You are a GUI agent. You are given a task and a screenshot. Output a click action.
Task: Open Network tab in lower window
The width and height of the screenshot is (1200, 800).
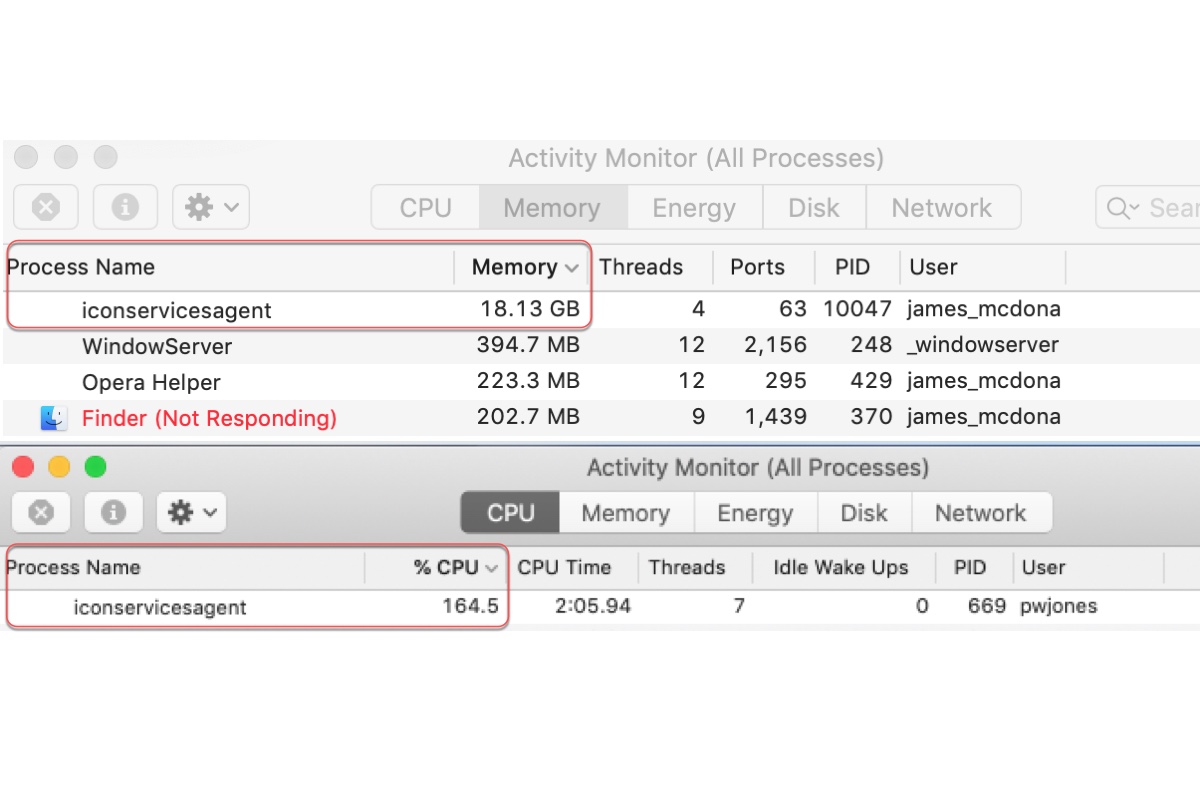click(981, 513)
